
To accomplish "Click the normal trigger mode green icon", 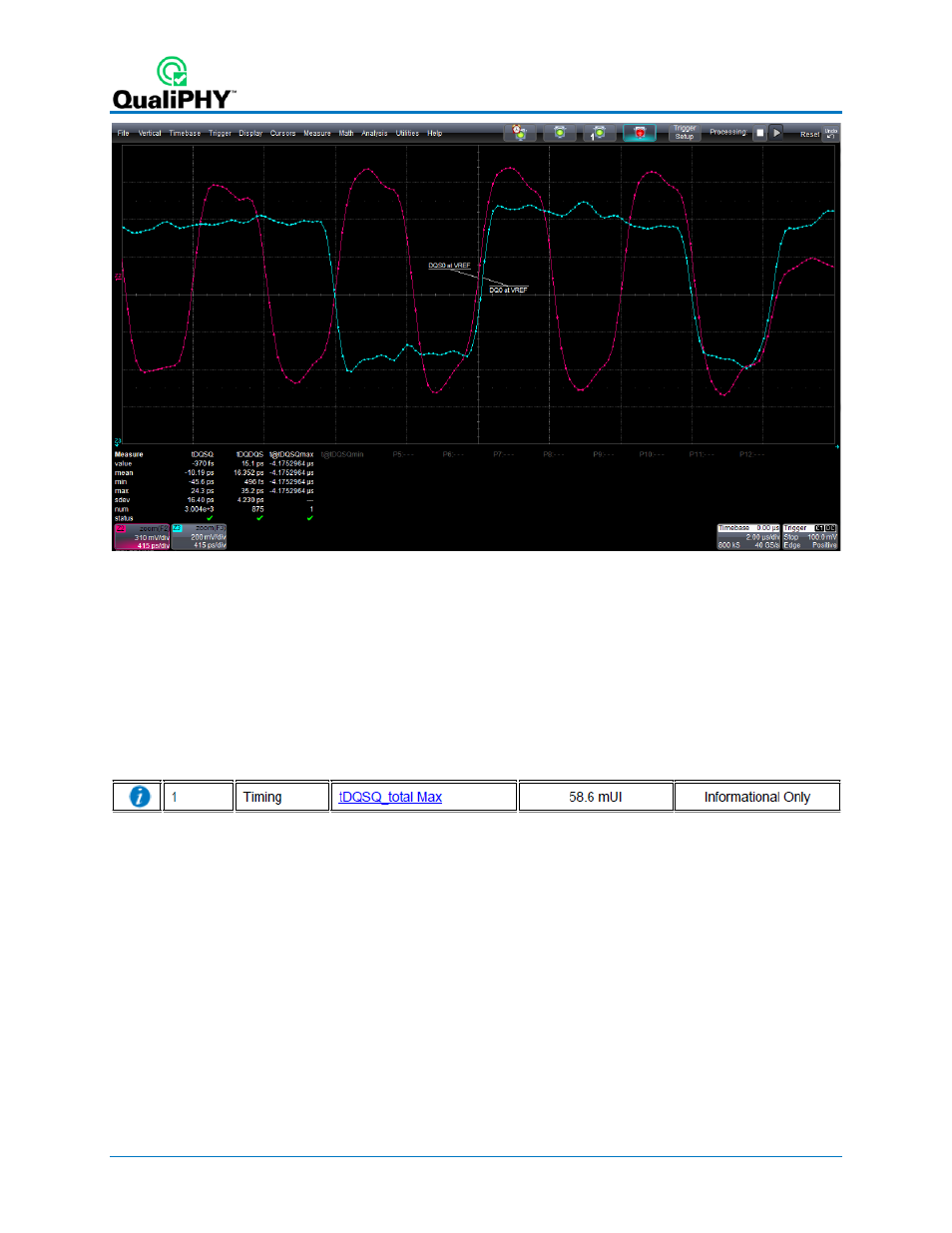I will pos(560,133).
